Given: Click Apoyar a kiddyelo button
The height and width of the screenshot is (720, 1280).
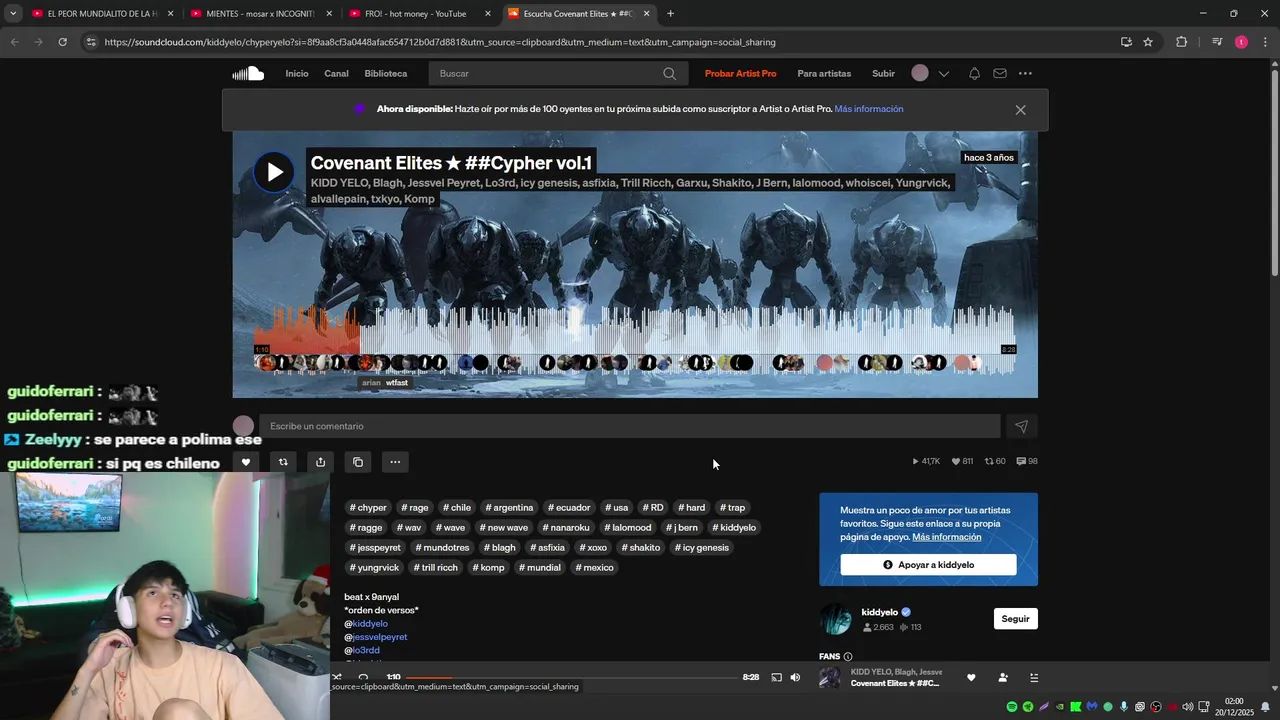Looking at the screenshot, I should click(x=928, y=565).
